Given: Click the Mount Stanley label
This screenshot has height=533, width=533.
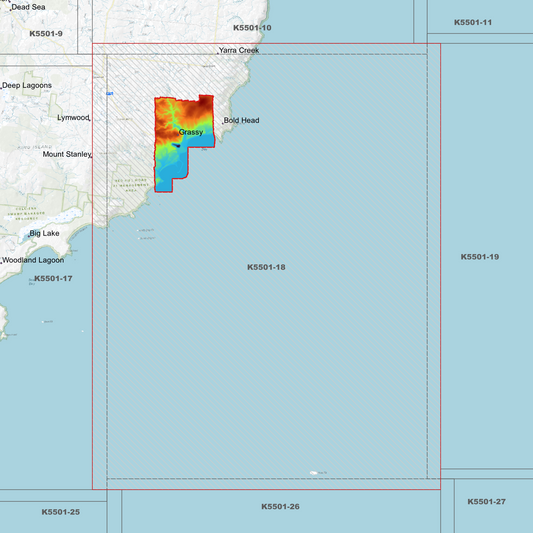Looking at the screenshot, I should (67, 154).
